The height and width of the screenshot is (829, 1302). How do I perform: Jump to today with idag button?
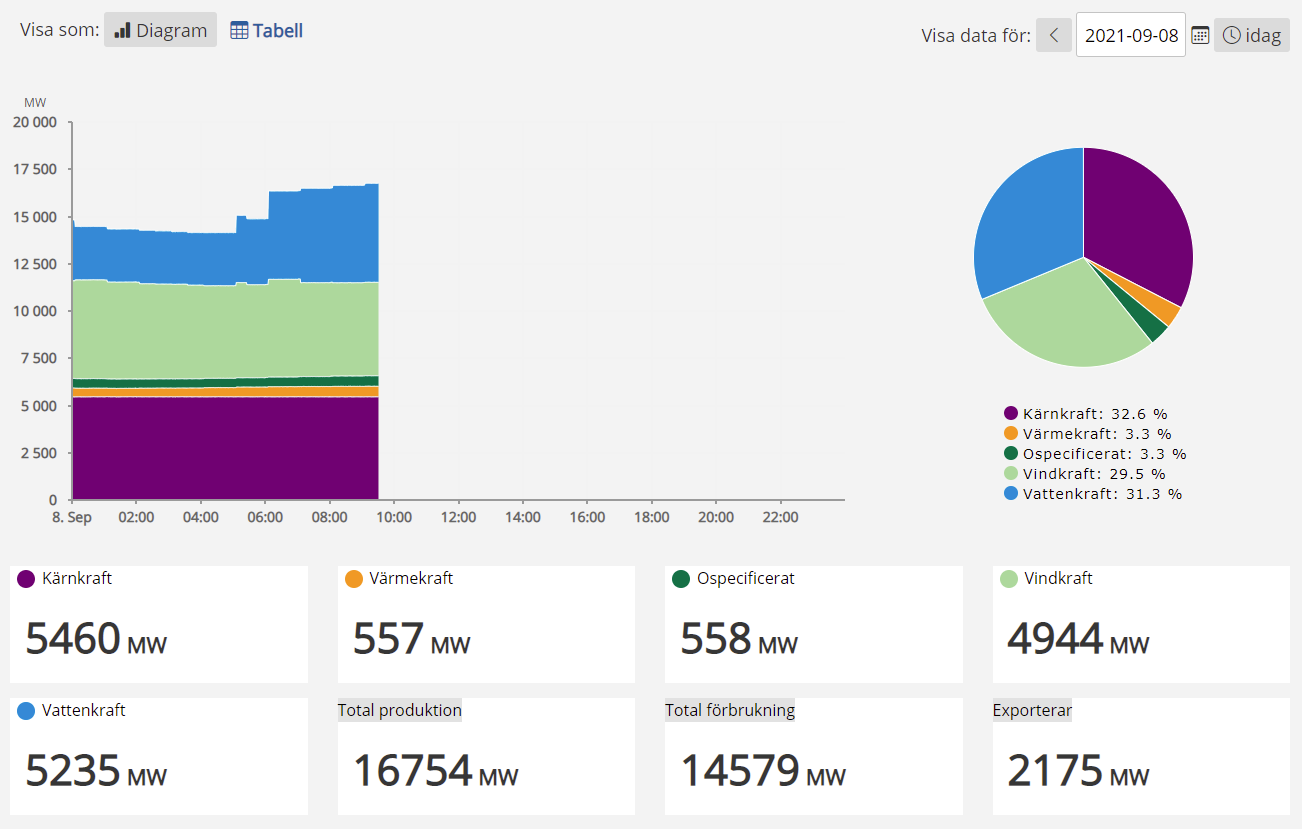tap(1252, 35)
